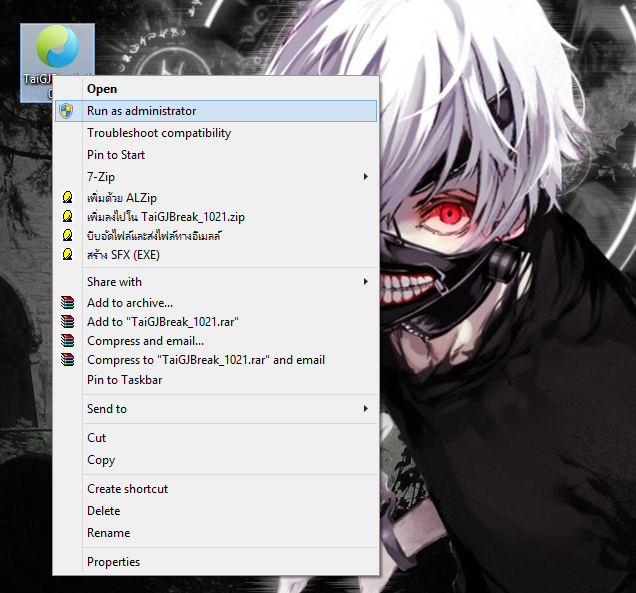Choose Troubleshoot compatibility
The width and height of the screenshot is (636, 593).
(216, 133)
